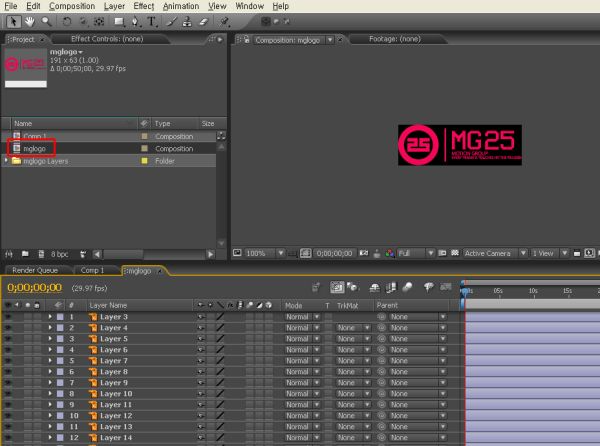
Task: Toggle the Shy layers hide switch
Action: 374,287
